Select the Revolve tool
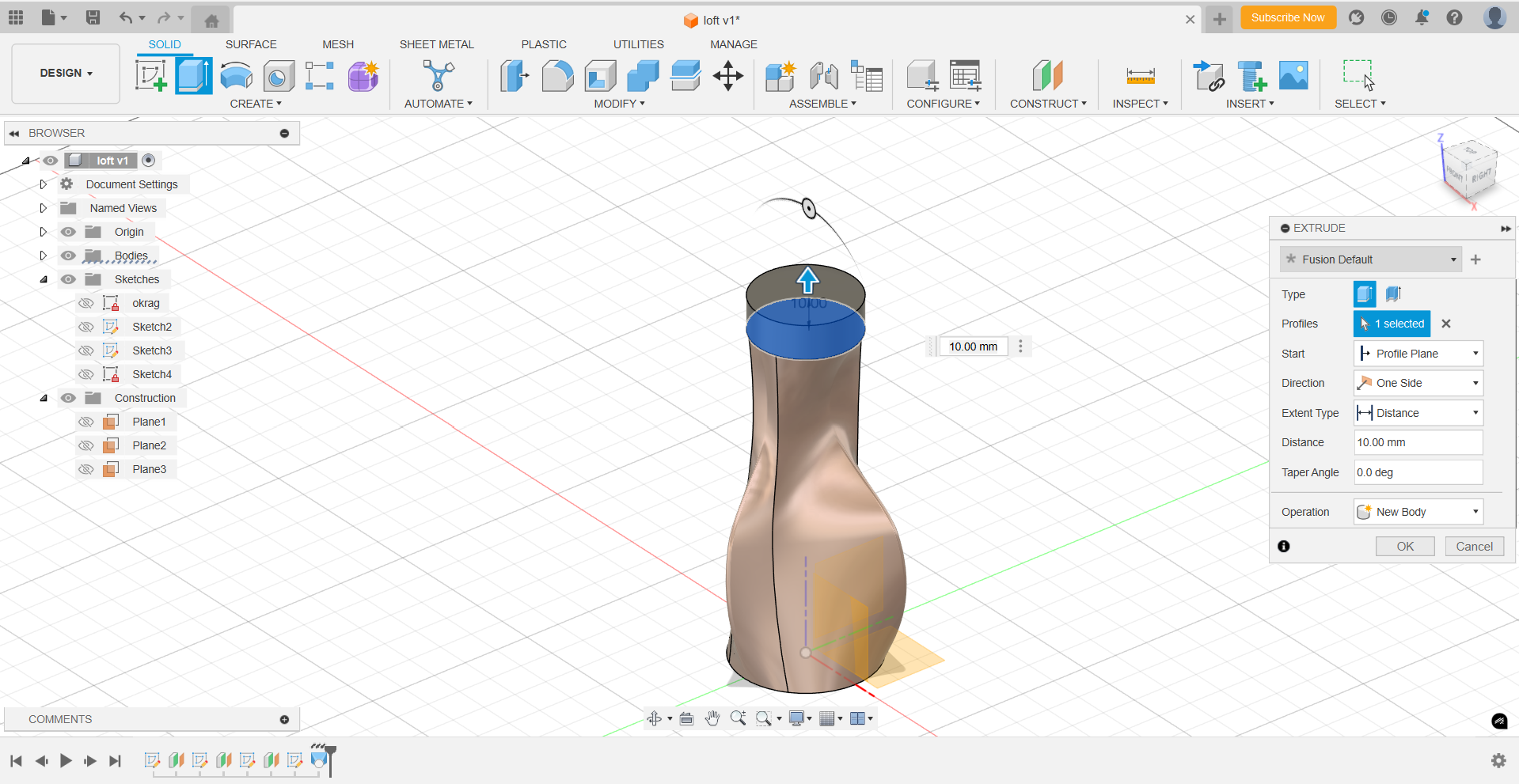 [236, 76]
